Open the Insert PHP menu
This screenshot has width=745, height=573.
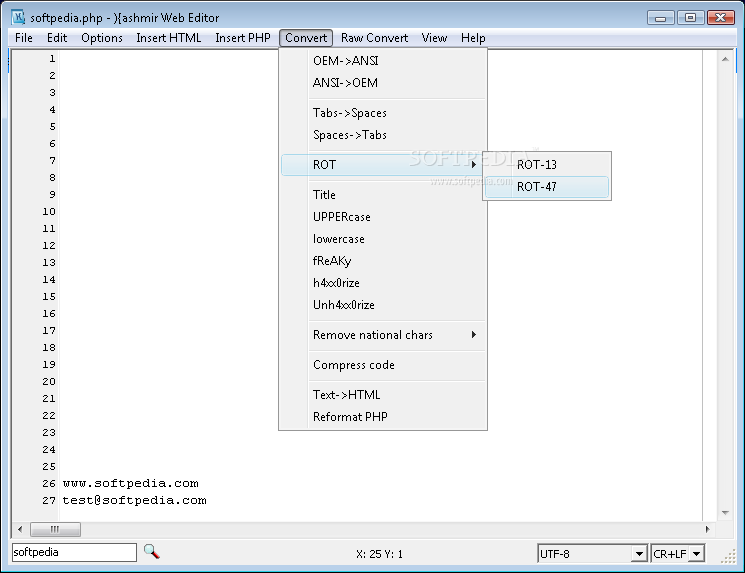243,38
